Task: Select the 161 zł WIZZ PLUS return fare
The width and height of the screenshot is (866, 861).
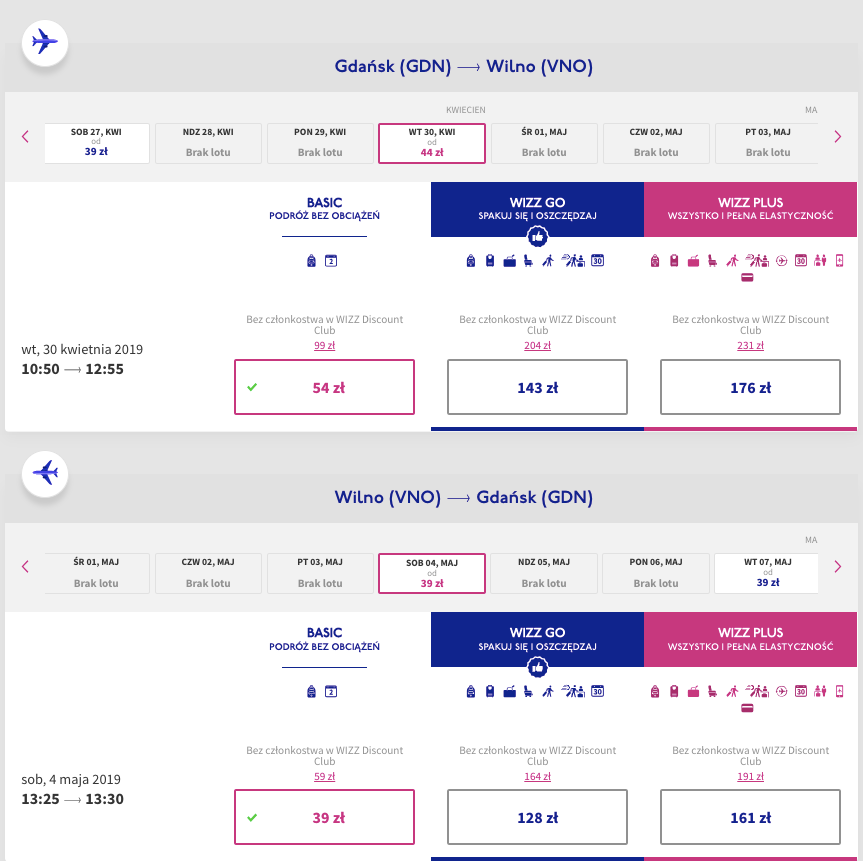Action: point(750,818)
